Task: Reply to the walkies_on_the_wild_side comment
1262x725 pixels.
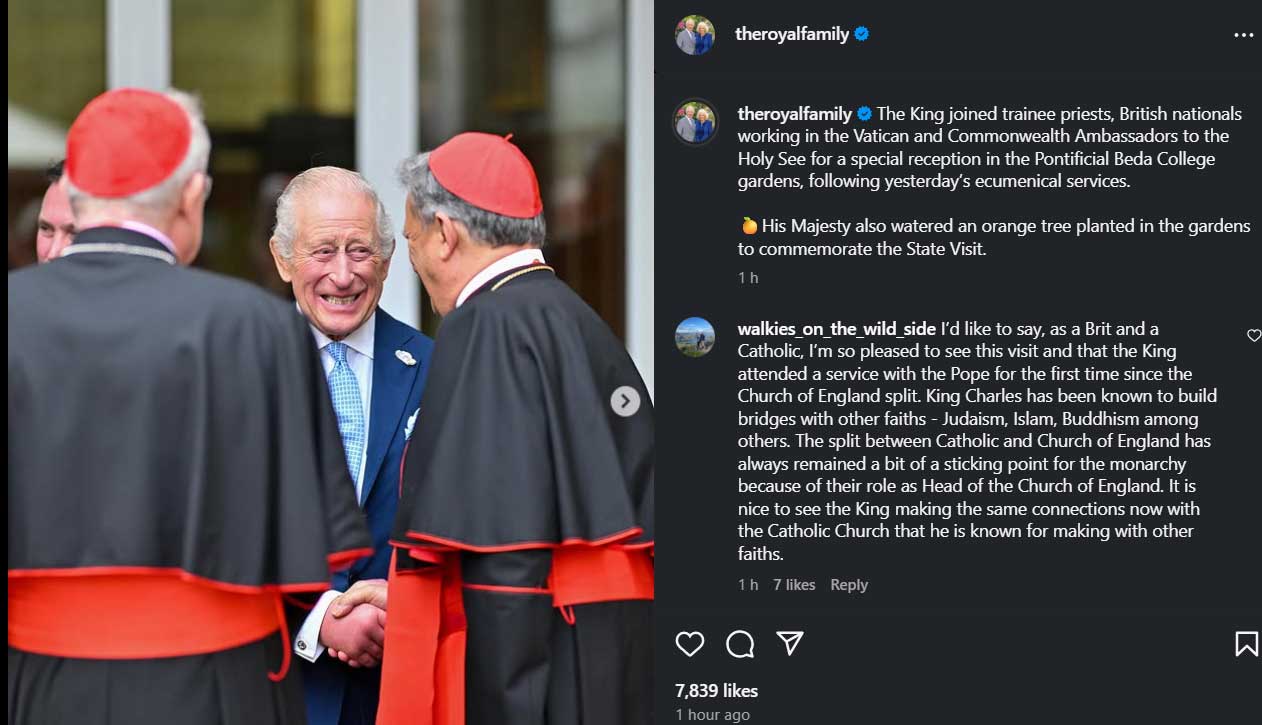Action: (x=849, y=585)
